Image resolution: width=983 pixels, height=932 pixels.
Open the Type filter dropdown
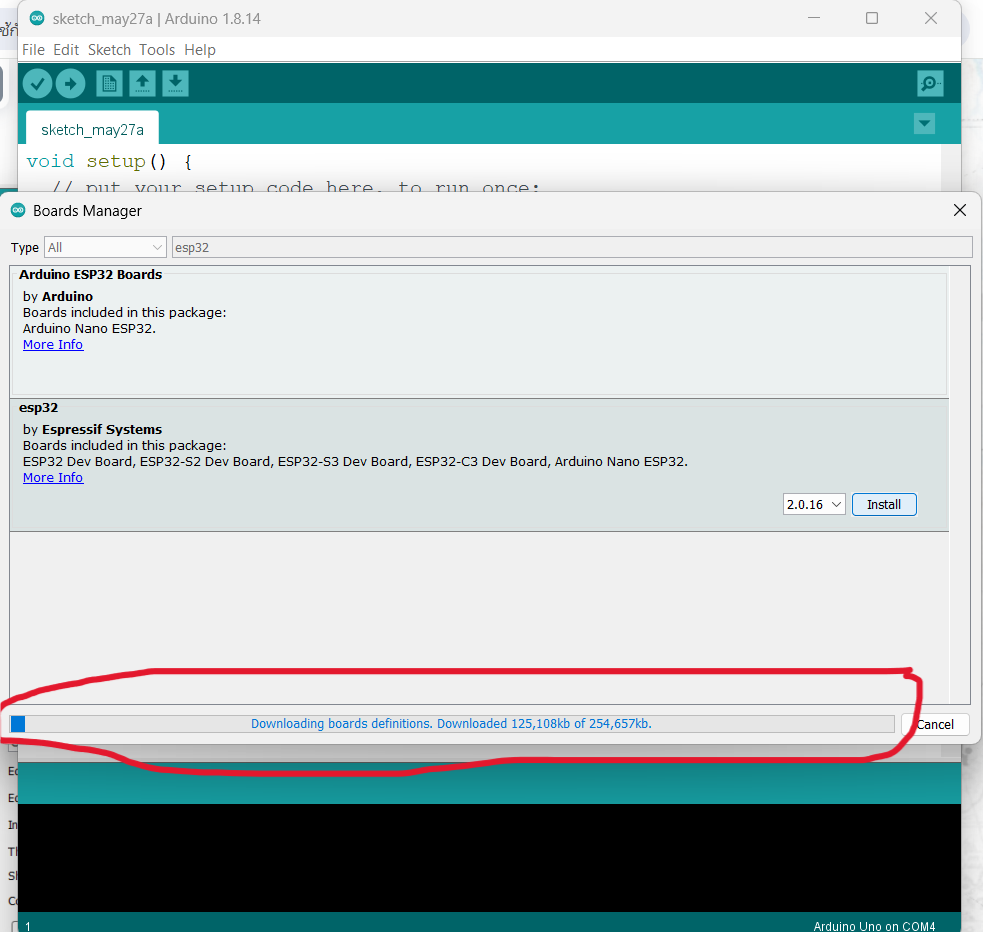105,248
